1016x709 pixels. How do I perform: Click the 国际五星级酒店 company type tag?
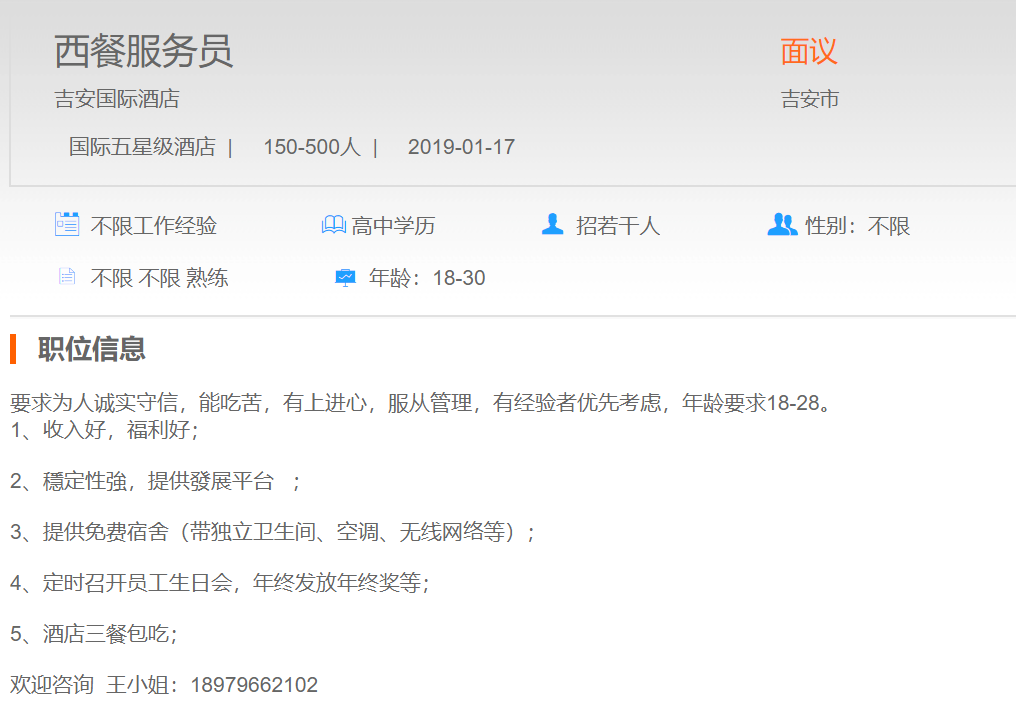(142, 147)
